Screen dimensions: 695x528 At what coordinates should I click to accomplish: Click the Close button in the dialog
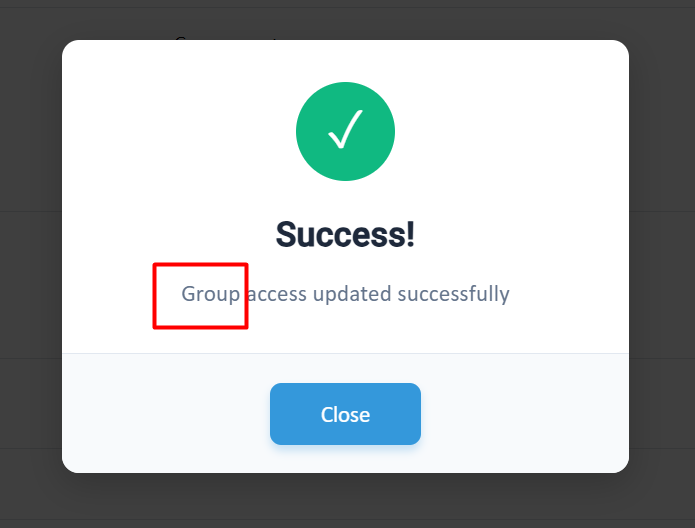point(345,414)
